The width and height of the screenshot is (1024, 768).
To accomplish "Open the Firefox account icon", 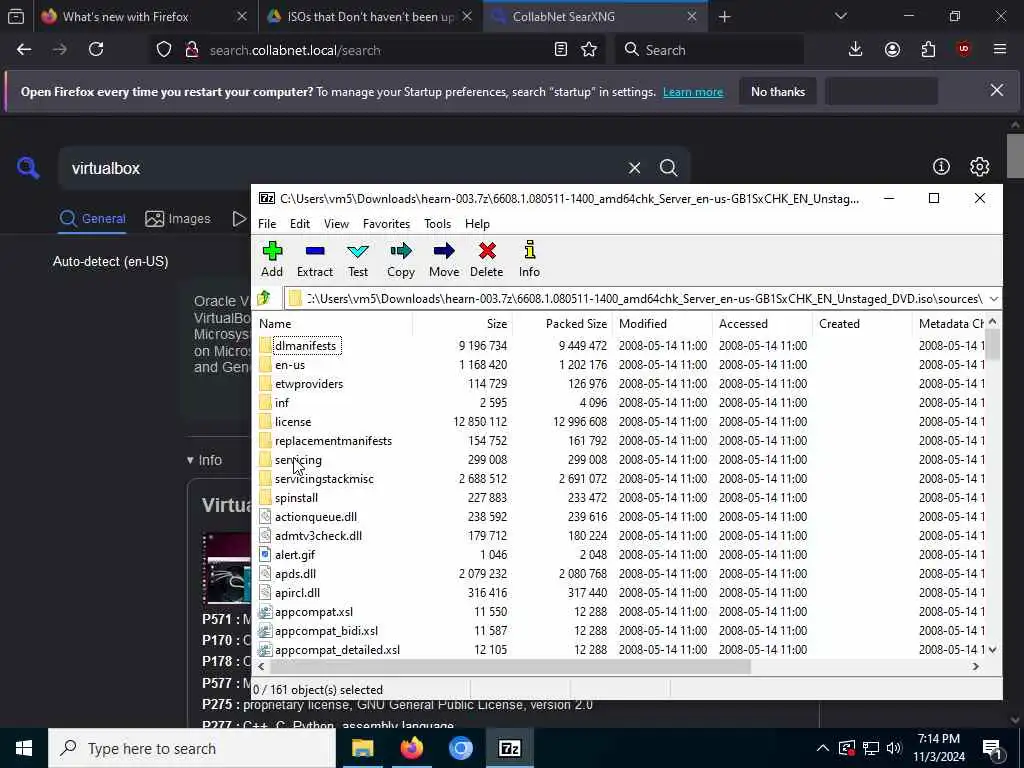I will [x=892, y=50].
